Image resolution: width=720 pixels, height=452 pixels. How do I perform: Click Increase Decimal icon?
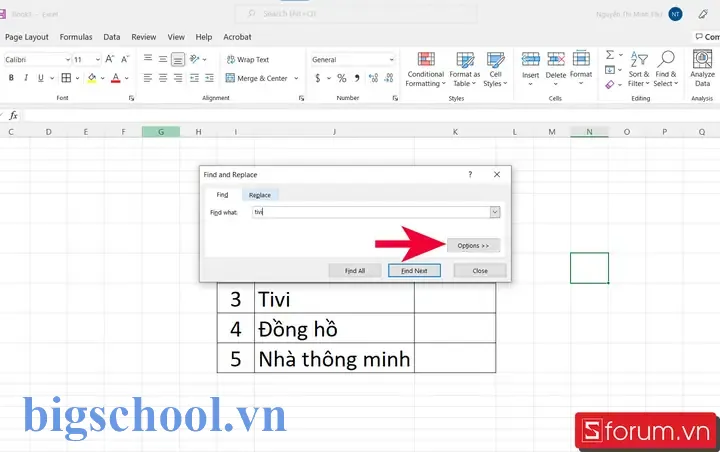373,78
